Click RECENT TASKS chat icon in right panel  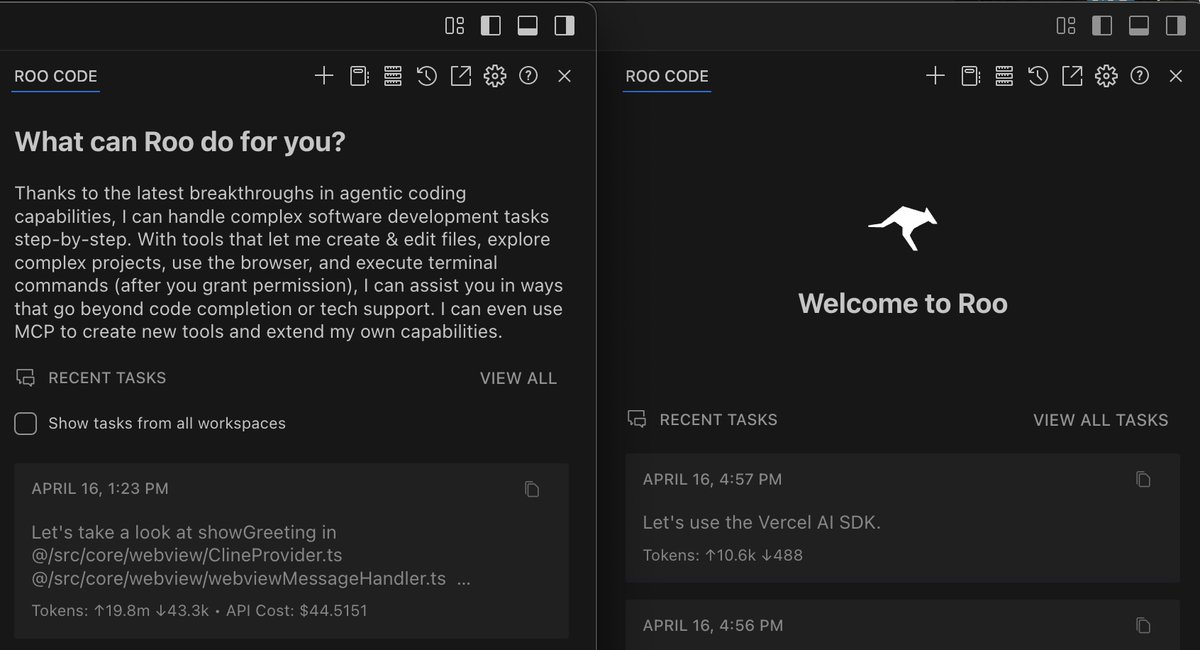click(x=637, y=420)
